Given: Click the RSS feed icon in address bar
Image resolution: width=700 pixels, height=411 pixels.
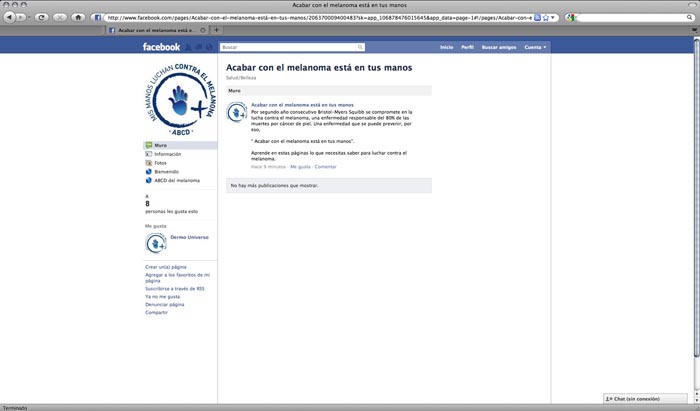Looking at the screenshot, I should pyautogui.click(x=538, y=18).
